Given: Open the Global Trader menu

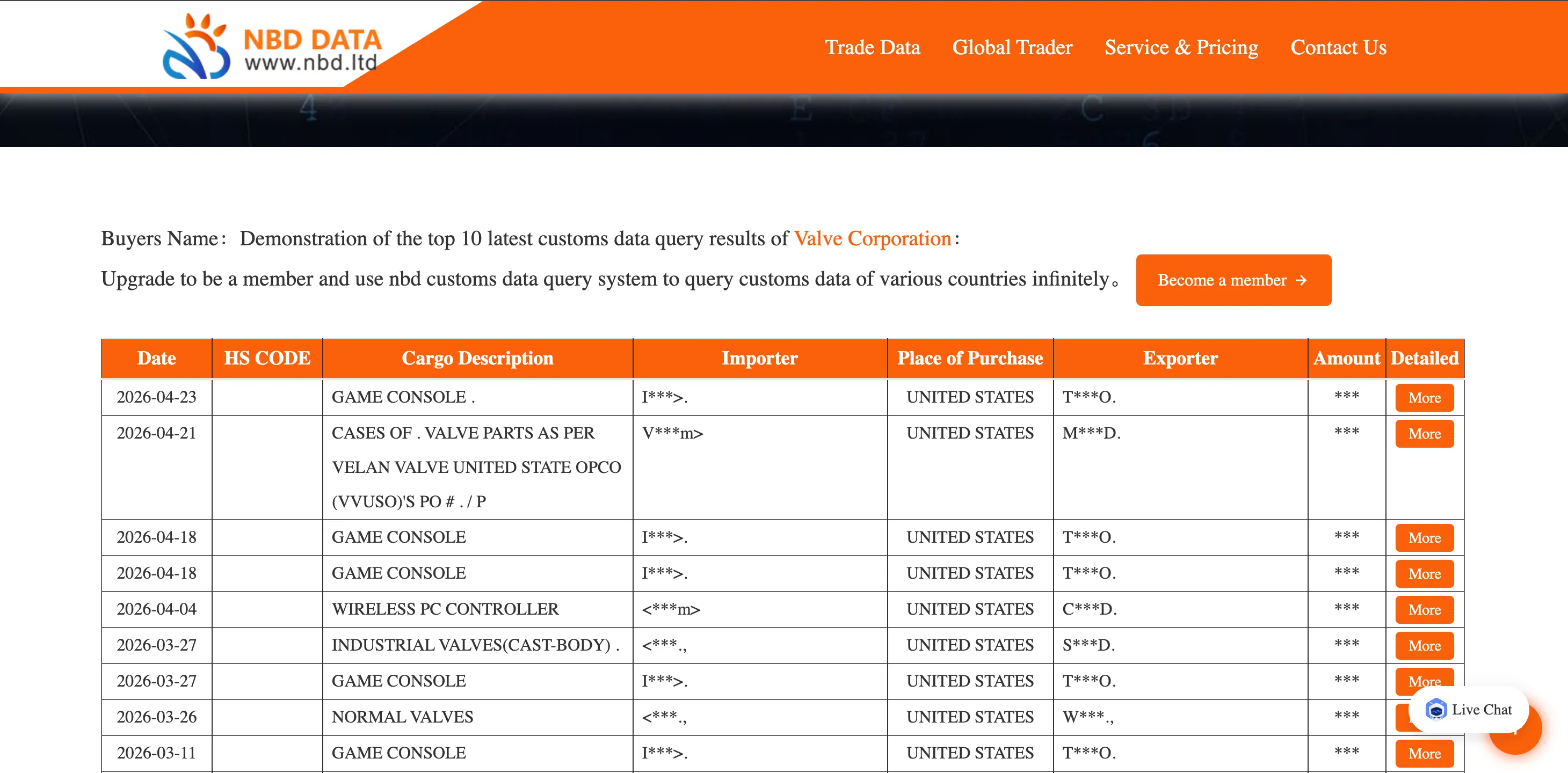Looking at the screenshot, I should [1012, 47].
